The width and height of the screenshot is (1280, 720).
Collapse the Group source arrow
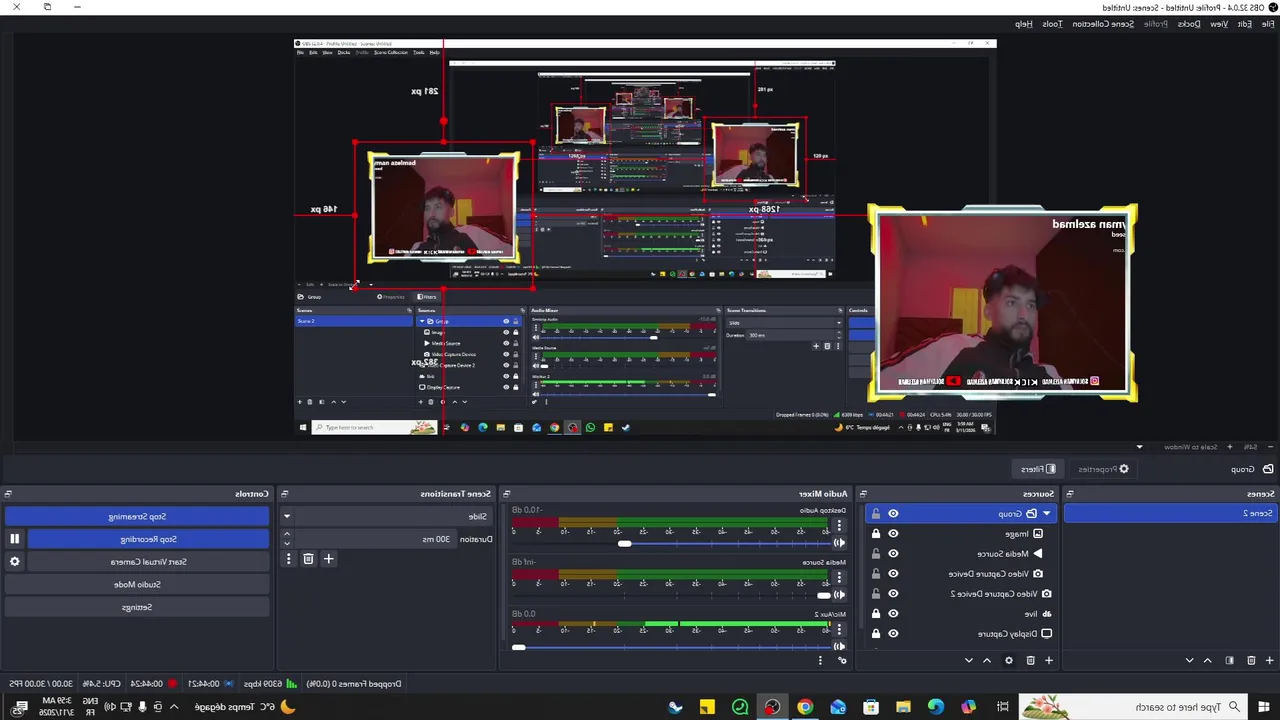(1046, 514)
